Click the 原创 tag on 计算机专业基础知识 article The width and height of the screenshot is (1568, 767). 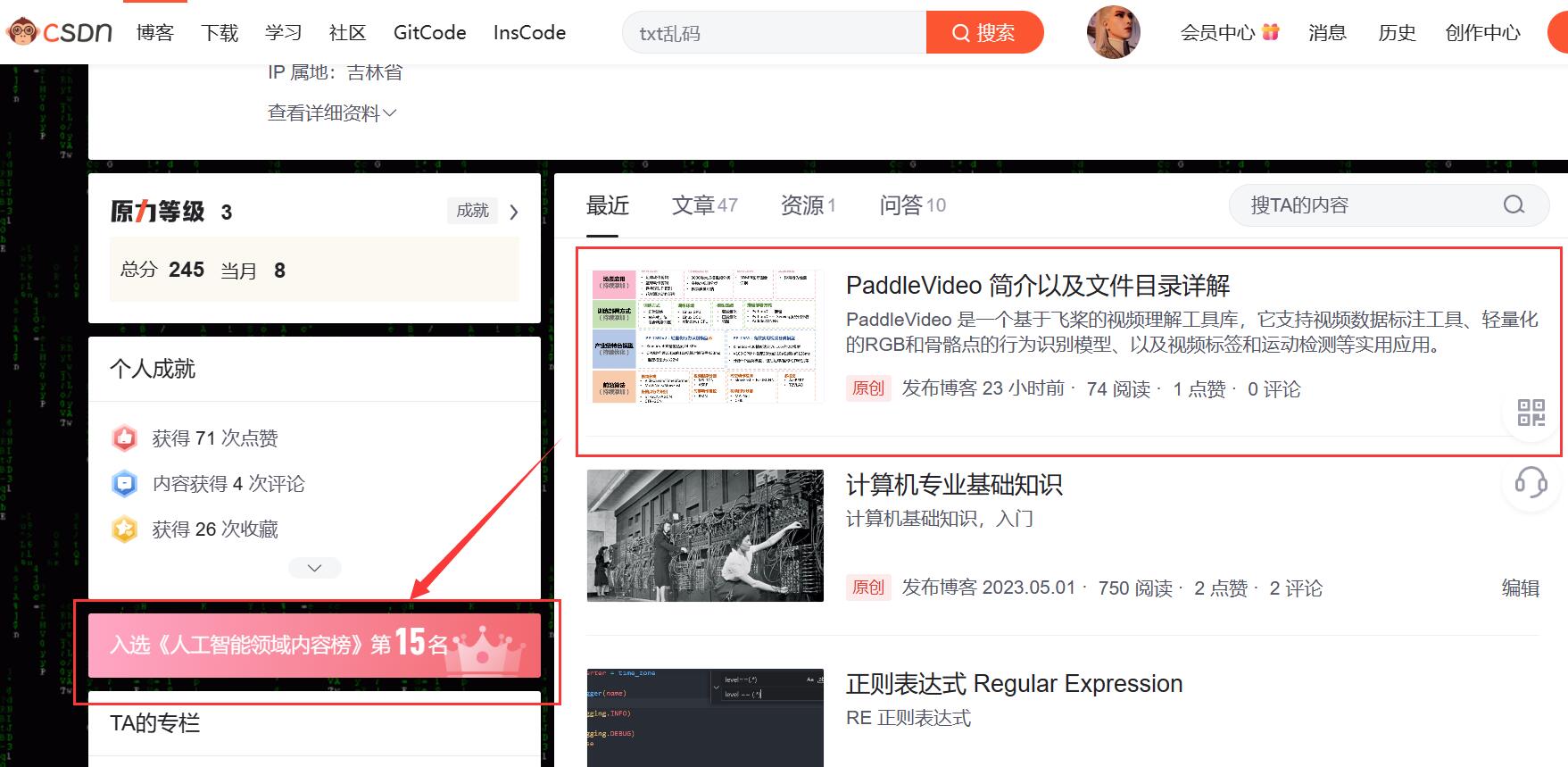[868, 588]
